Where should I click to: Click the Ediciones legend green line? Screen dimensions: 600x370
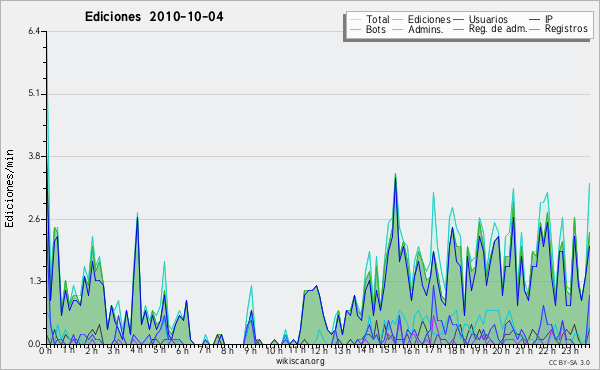tap(398, 20)
